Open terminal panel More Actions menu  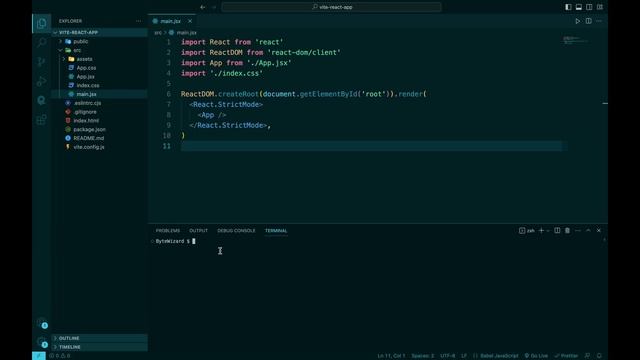click(578, 231)
